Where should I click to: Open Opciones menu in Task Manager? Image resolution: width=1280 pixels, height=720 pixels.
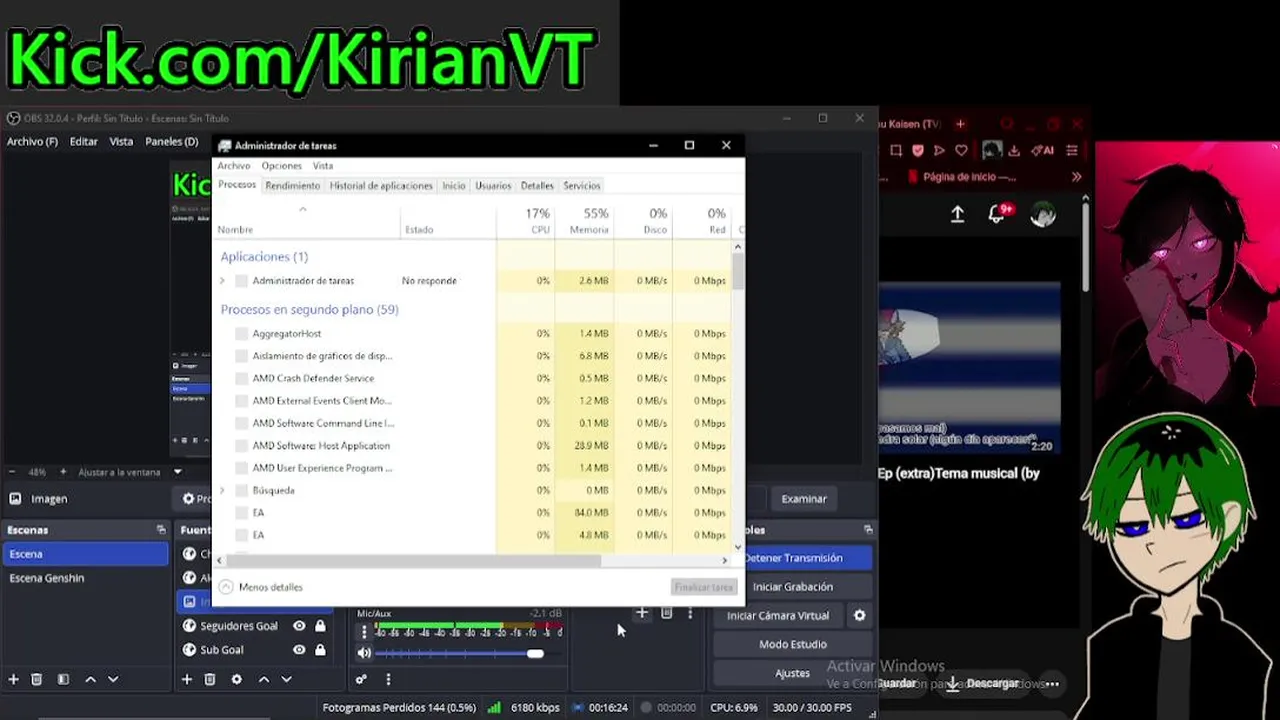pos(282,166)
